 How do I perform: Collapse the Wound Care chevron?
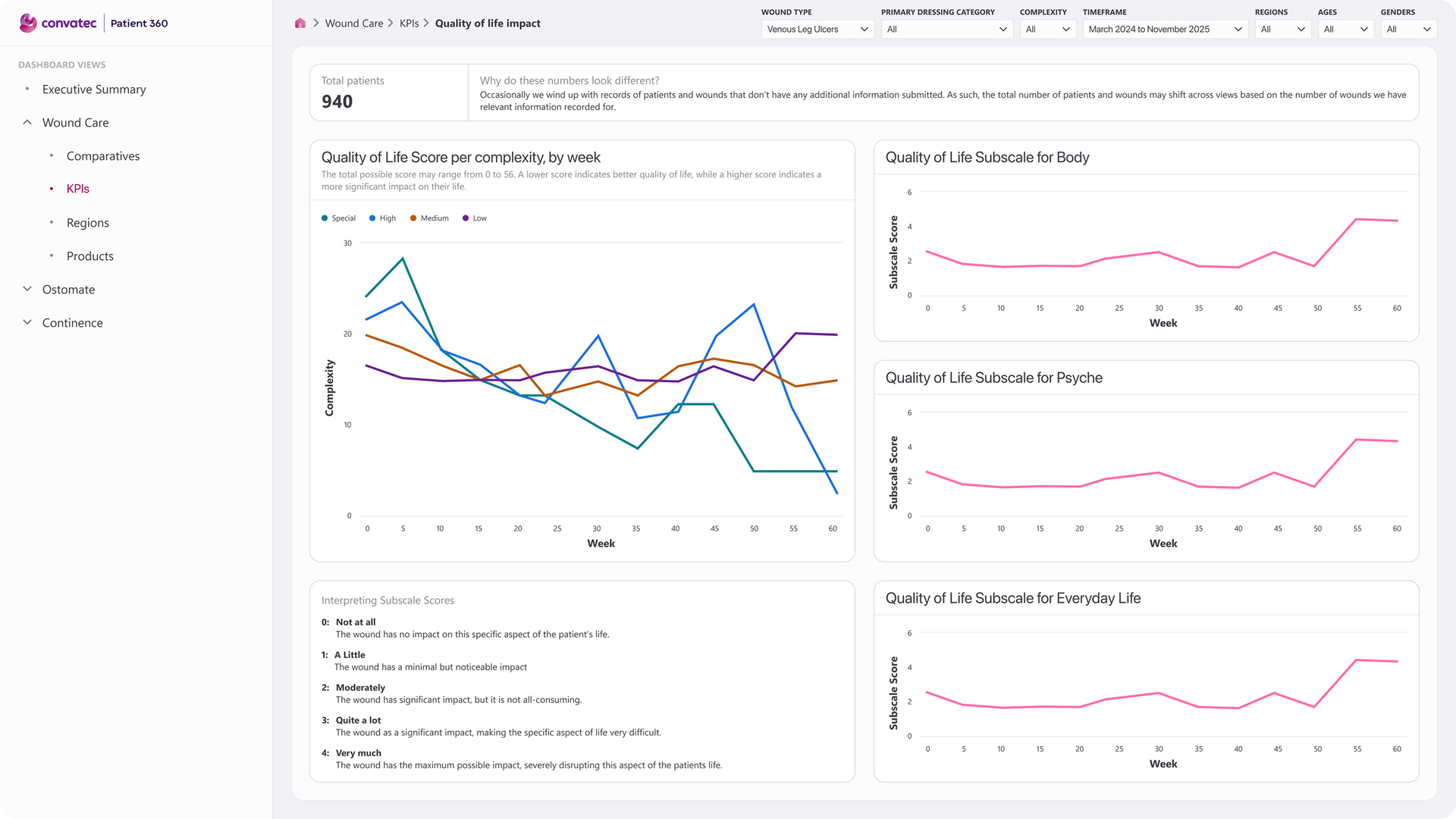27,122
